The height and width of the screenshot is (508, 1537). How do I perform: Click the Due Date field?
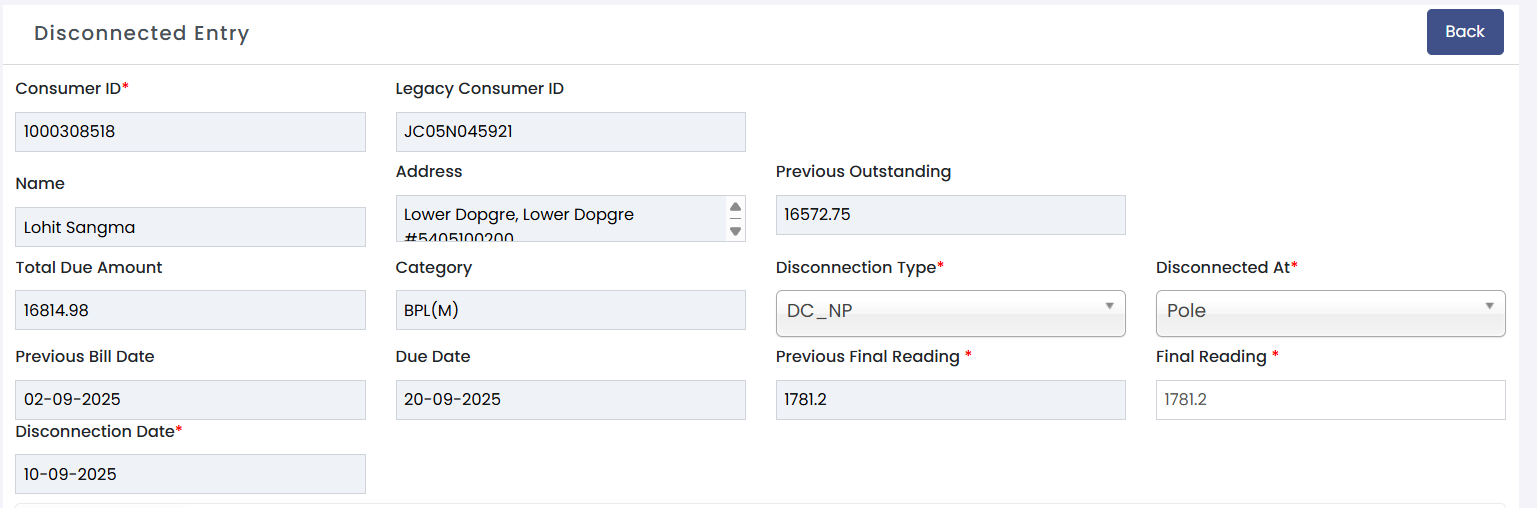coord(570,400)
